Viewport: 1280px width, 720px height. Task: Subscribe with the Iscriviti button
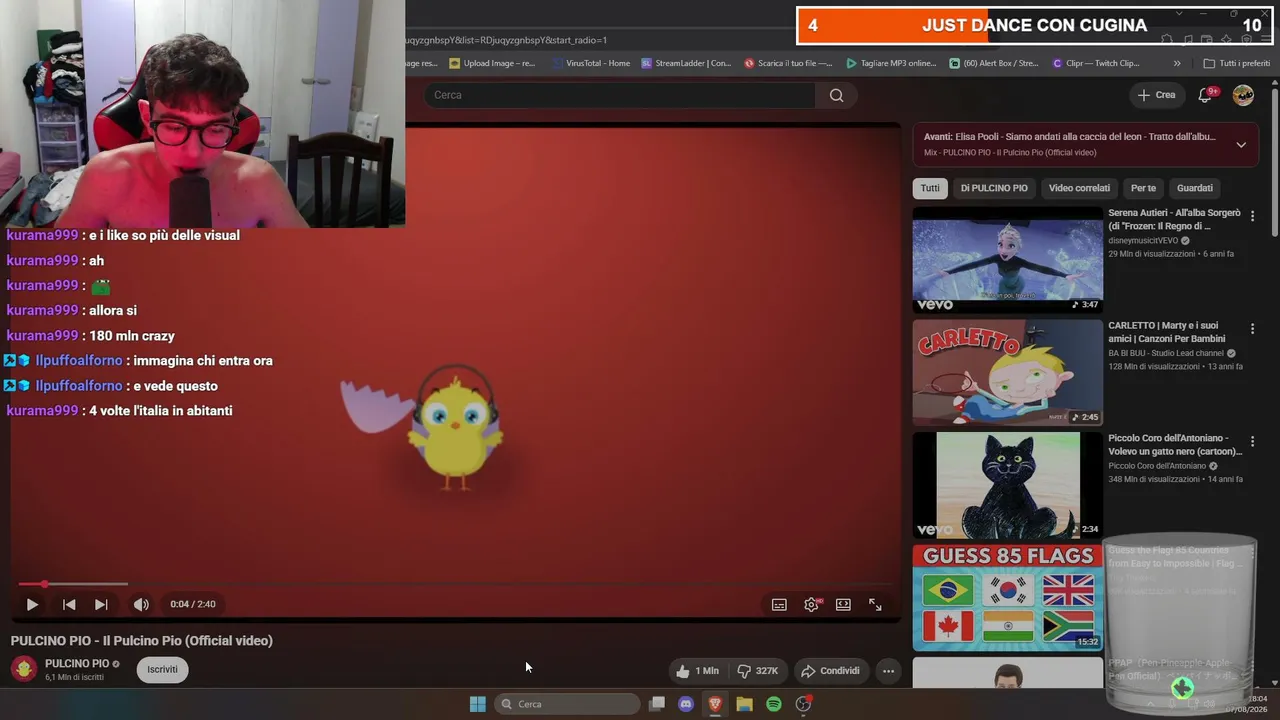click(162, 670)
